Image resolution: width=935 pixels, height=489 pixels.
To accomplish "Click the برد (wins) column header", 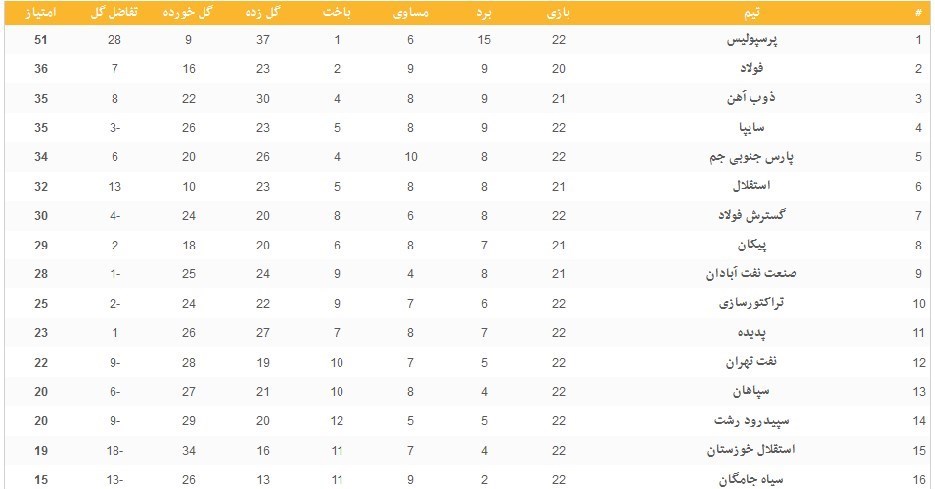I will tap(483, 13).
